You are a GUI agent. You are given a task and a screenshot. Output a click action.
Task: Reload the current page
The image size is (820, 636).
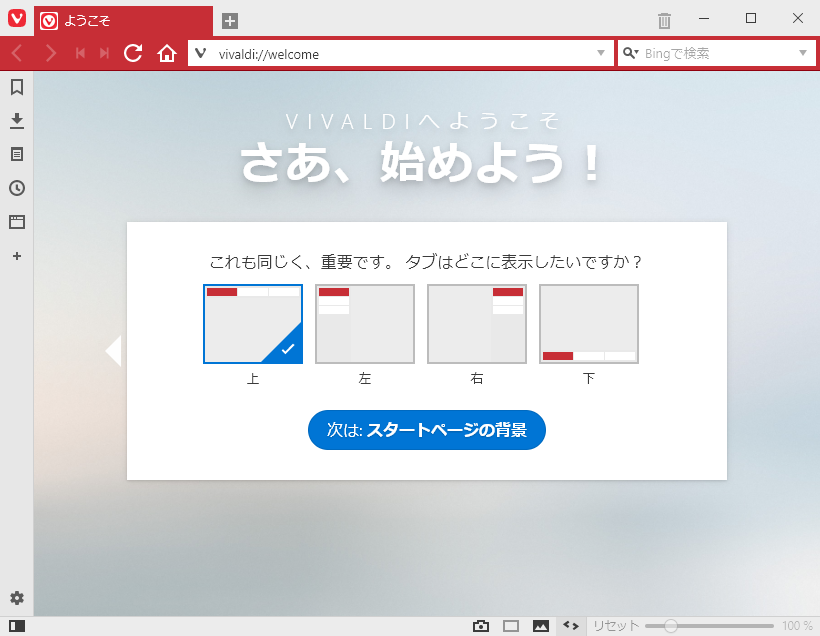133,53
